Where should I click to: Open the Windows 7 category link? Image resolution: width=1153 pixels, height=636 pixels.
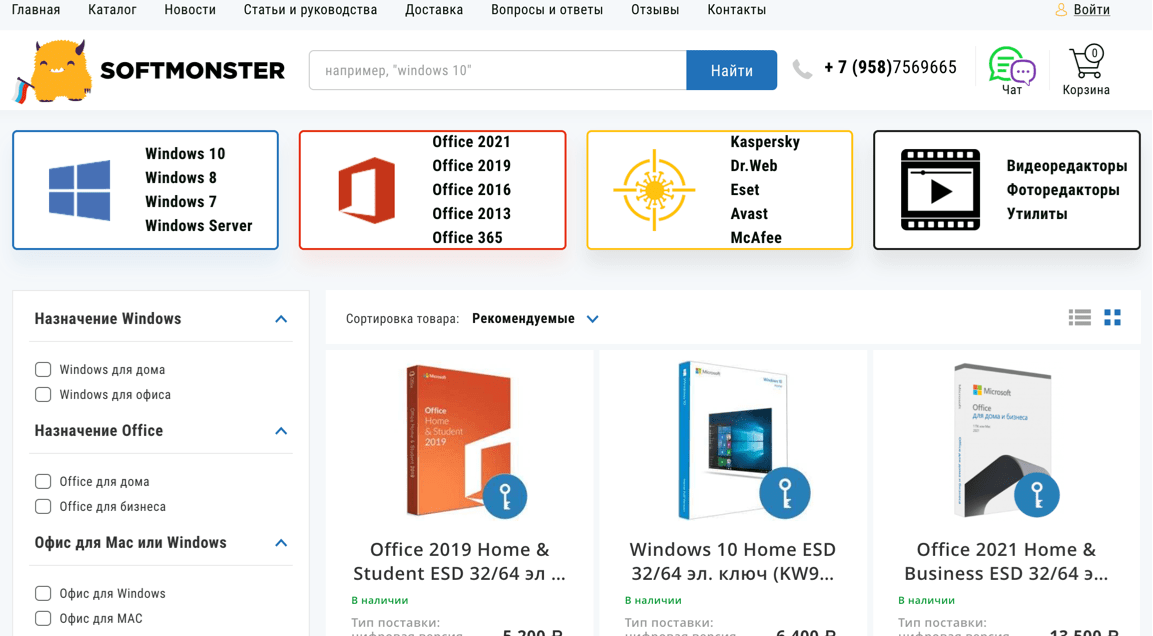point(181,201)
